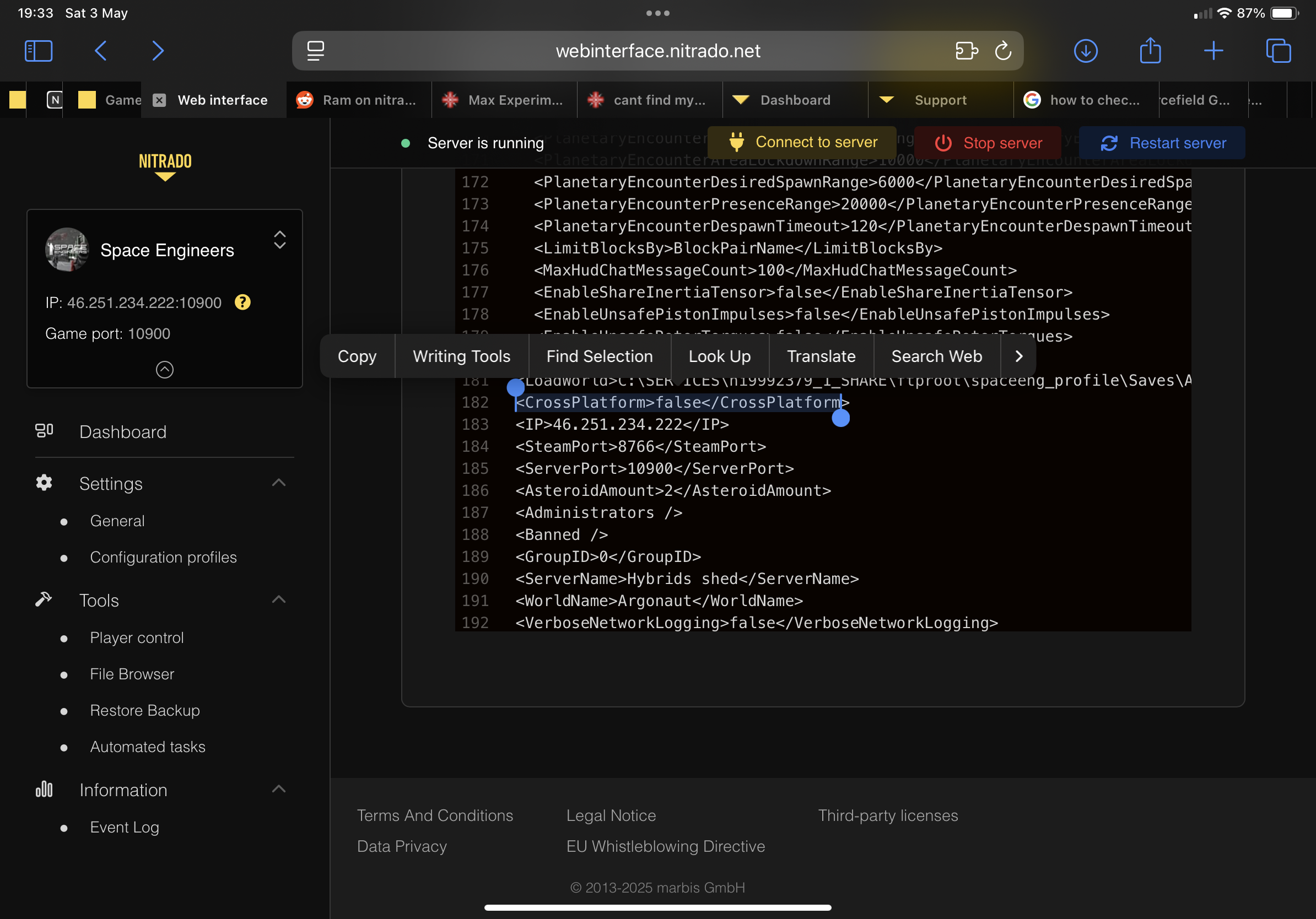Click the AsteroidAmount line 186
This screenshot has height=919, width=1316.
click(x=673, y=490)
